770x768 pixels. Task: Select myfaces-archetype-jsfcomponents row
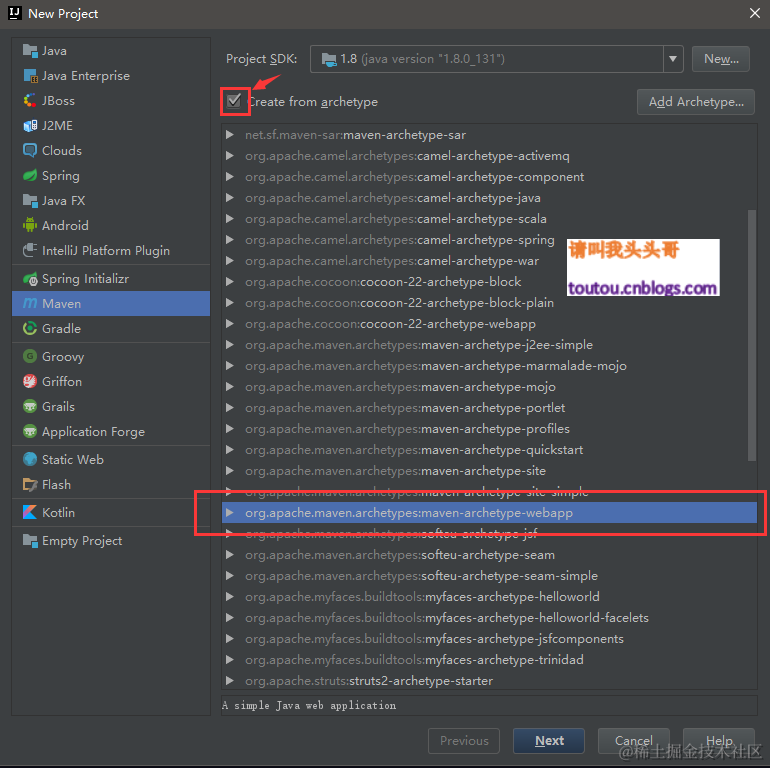point(489,639)
